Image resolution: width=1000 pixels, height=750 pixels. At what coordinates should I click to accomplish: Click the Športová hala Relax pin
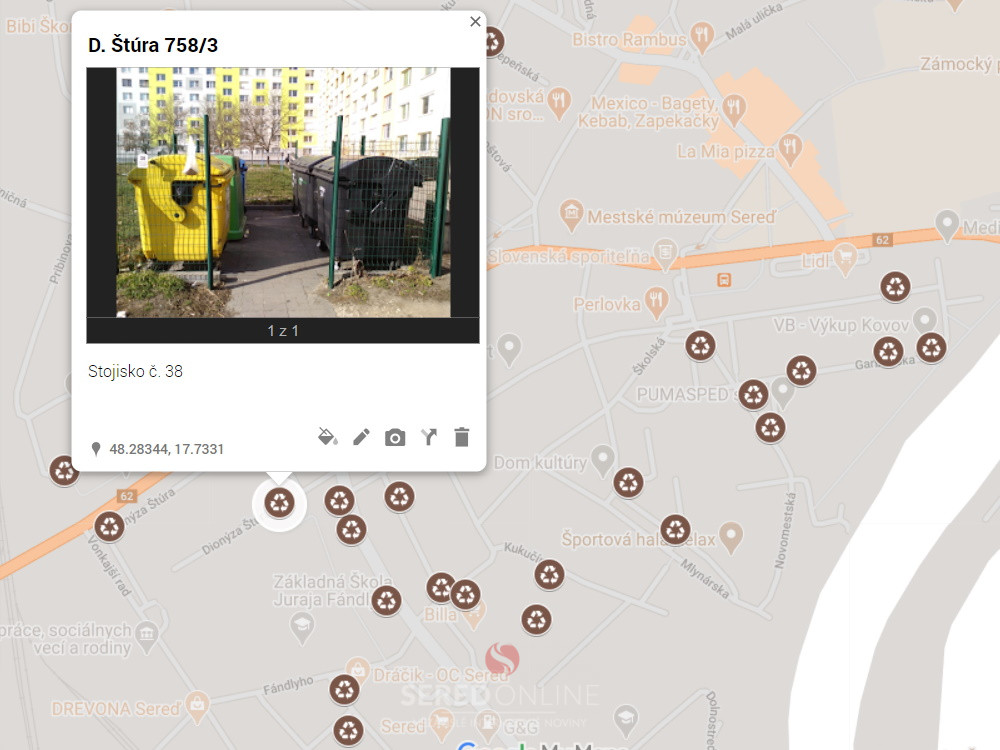[x=731, y=537]
